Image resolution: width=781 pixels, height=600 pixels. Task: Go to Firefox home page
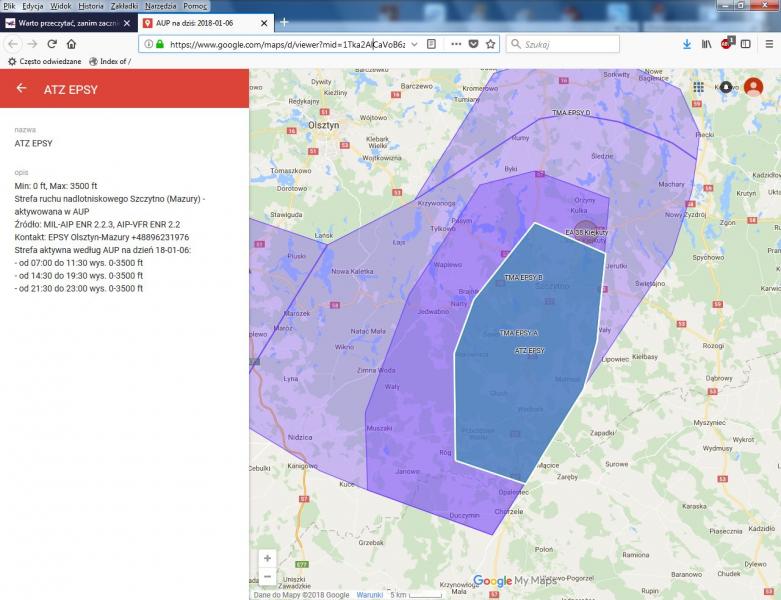point(71,44)
